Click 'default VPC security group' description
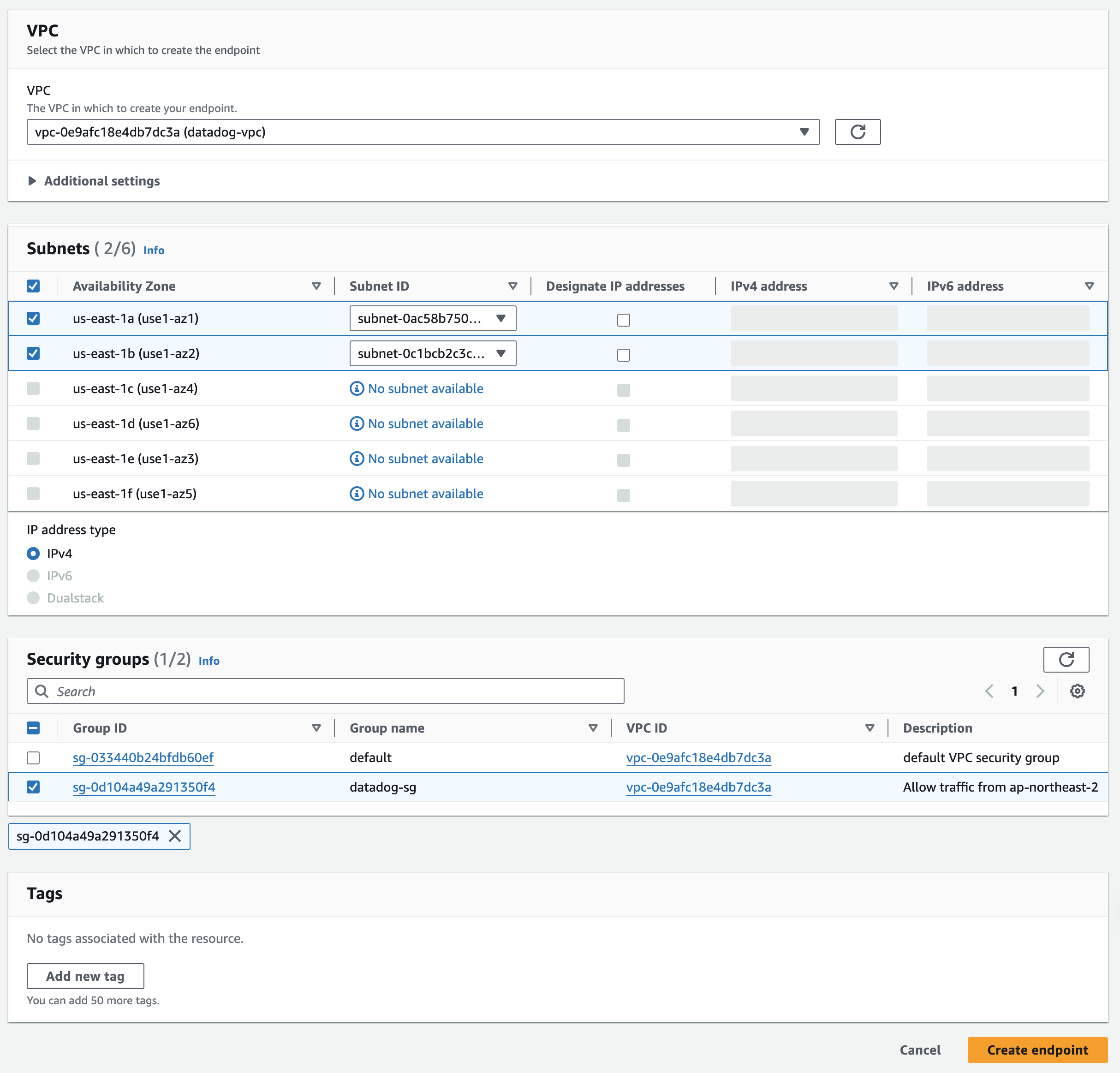 [981, 757]
